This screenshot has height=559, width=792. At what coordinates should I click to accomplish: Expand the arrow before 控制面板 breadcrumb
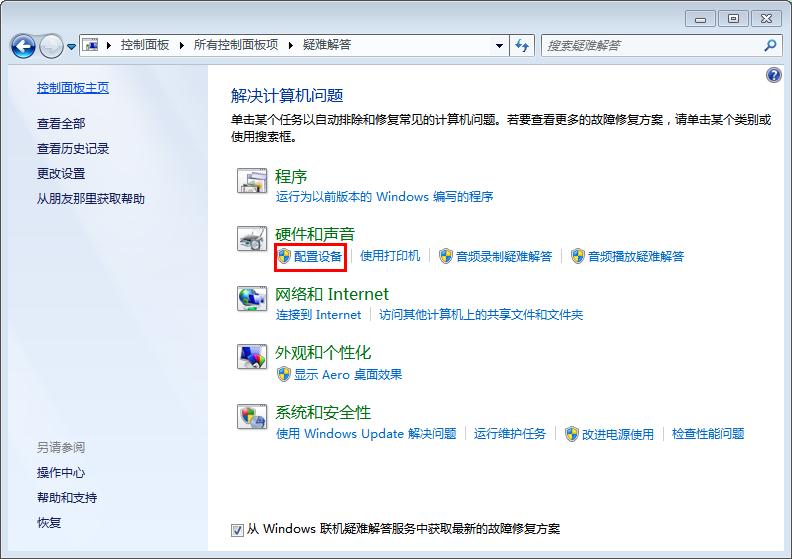[x=109, y=45]
